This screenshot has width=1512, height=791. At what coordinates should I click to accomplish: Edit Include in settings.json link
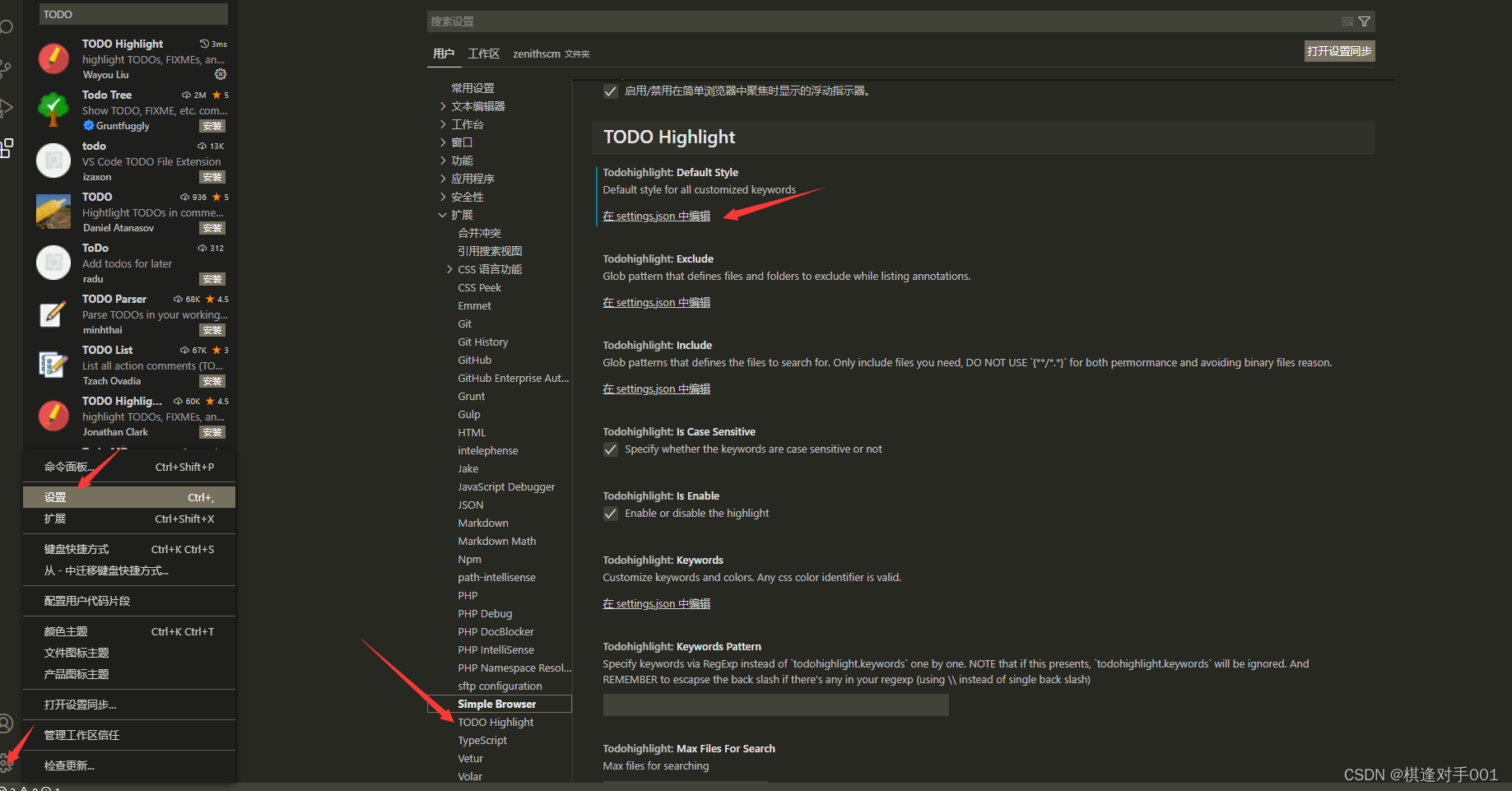pos(656,389)
